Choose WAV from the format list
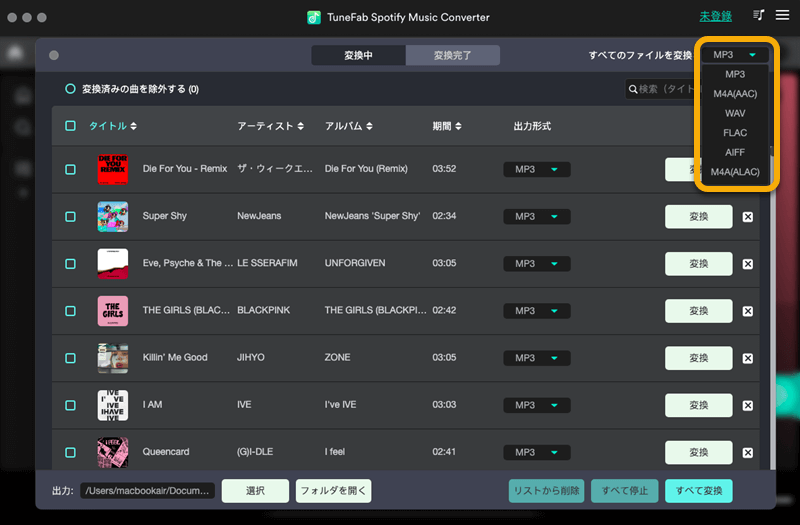Screen dimensions: 800x525 pos(735,113)
